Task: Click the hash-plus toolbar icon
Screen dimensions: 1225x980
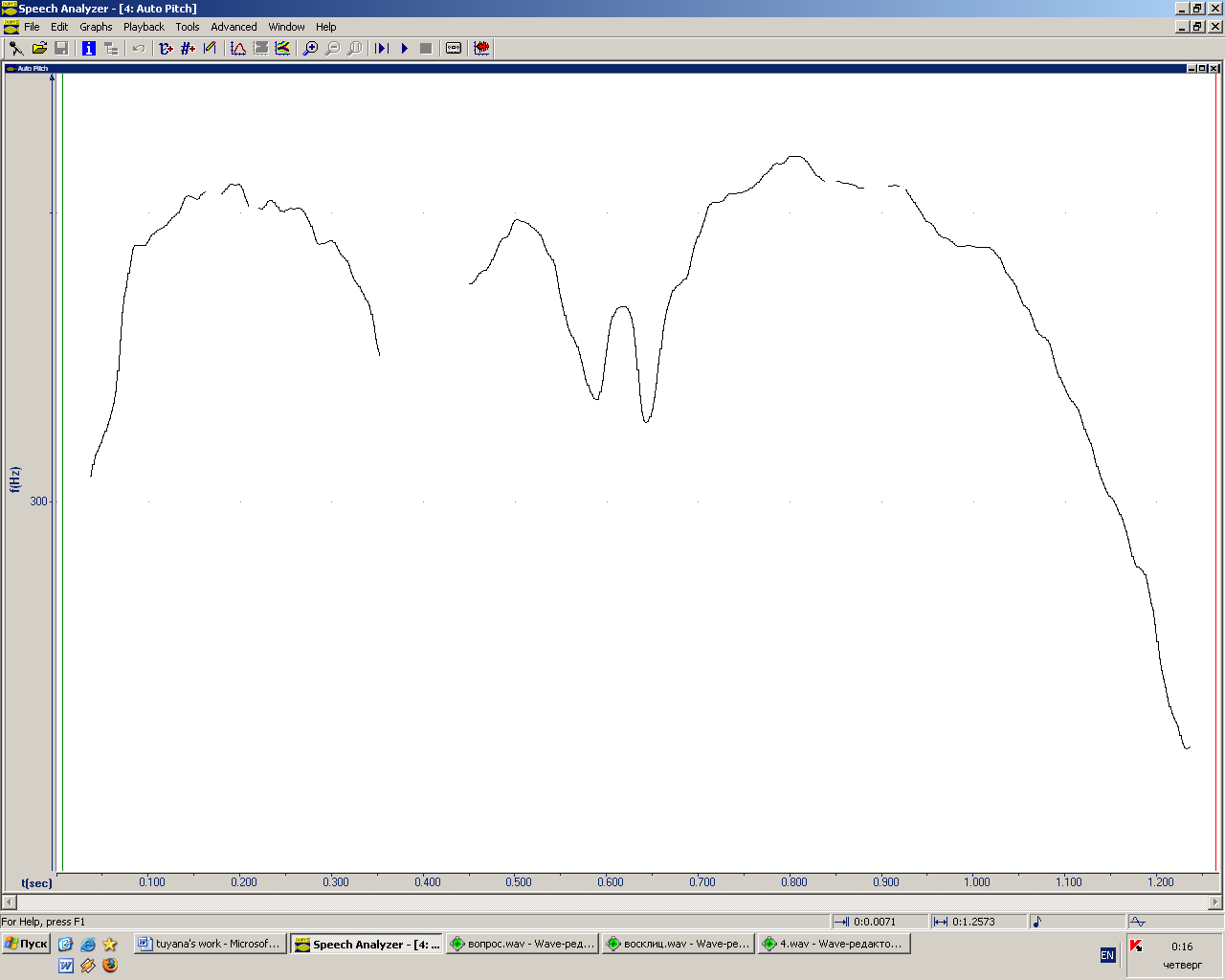Action: [x=188, y=48]
